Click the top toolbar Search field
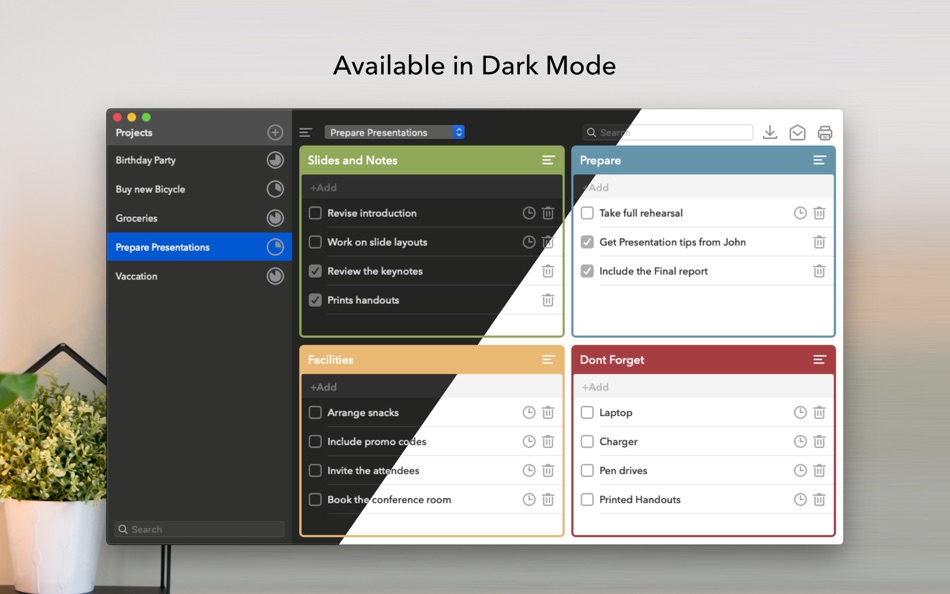The height and width of the screenshot is (594, 950). pyautogui.click(x=668, y=132)
